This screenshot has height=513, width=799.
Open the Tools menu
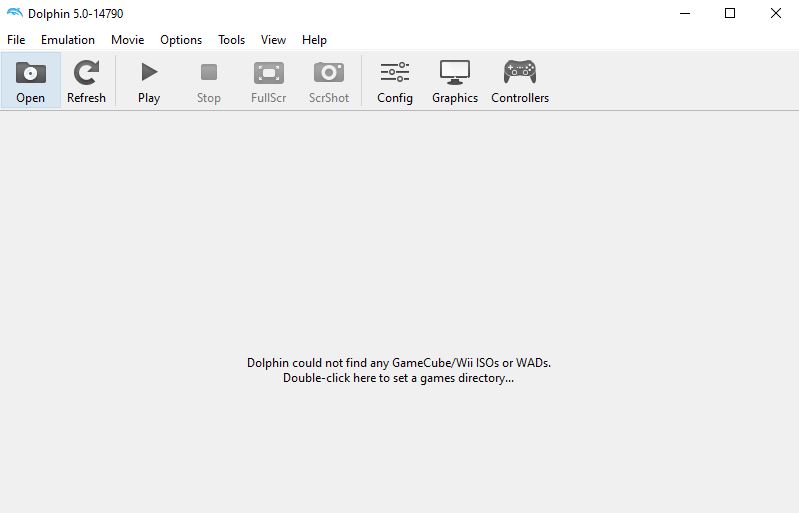(231, 40)
